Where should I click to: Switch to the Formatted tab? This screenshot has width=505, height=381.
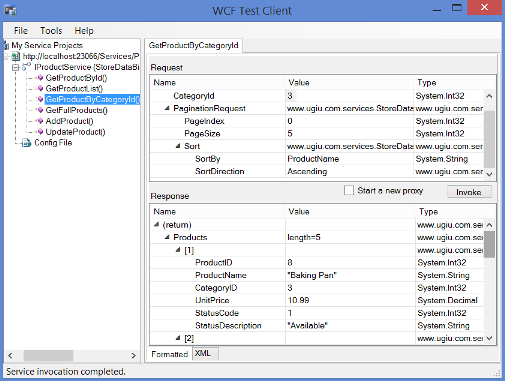coord(169,354)
